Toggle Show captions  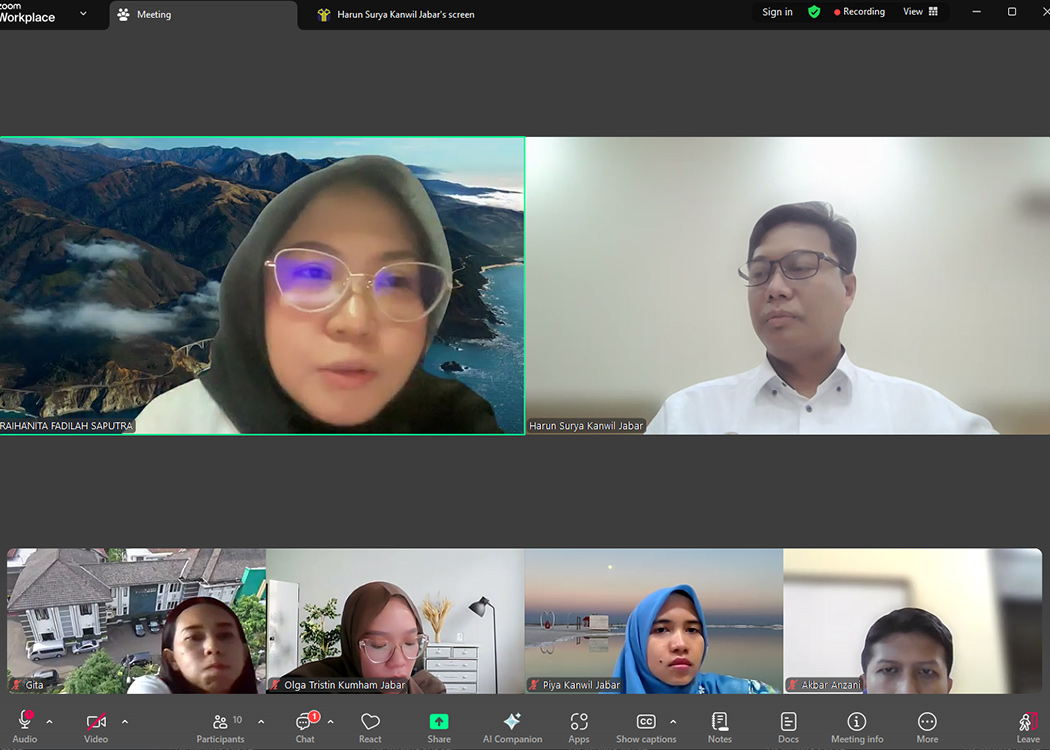tap(646, 726)
